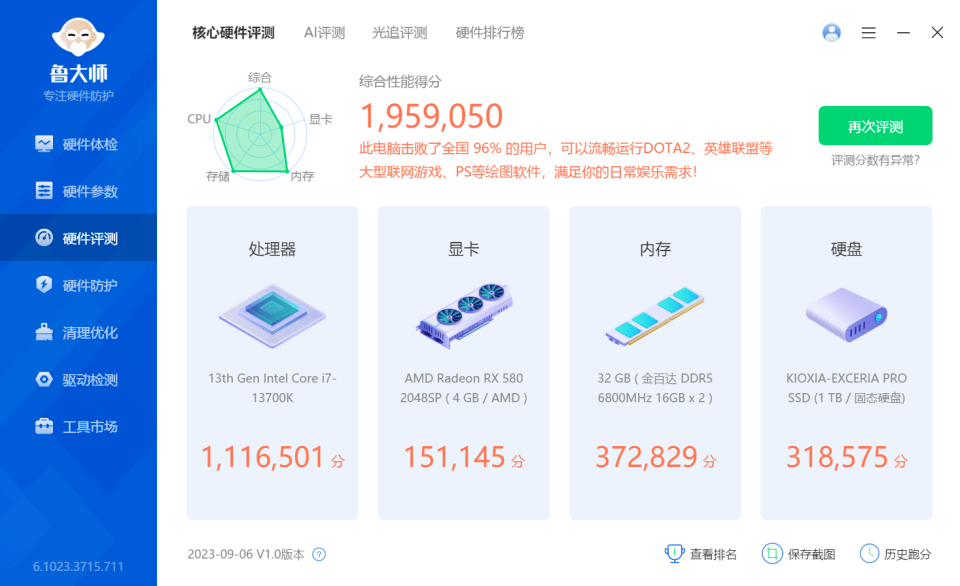The width and height of the screenshot is (960, 586).
Task: Click the GPU score 151,145
Action: (x=454, y=457)
